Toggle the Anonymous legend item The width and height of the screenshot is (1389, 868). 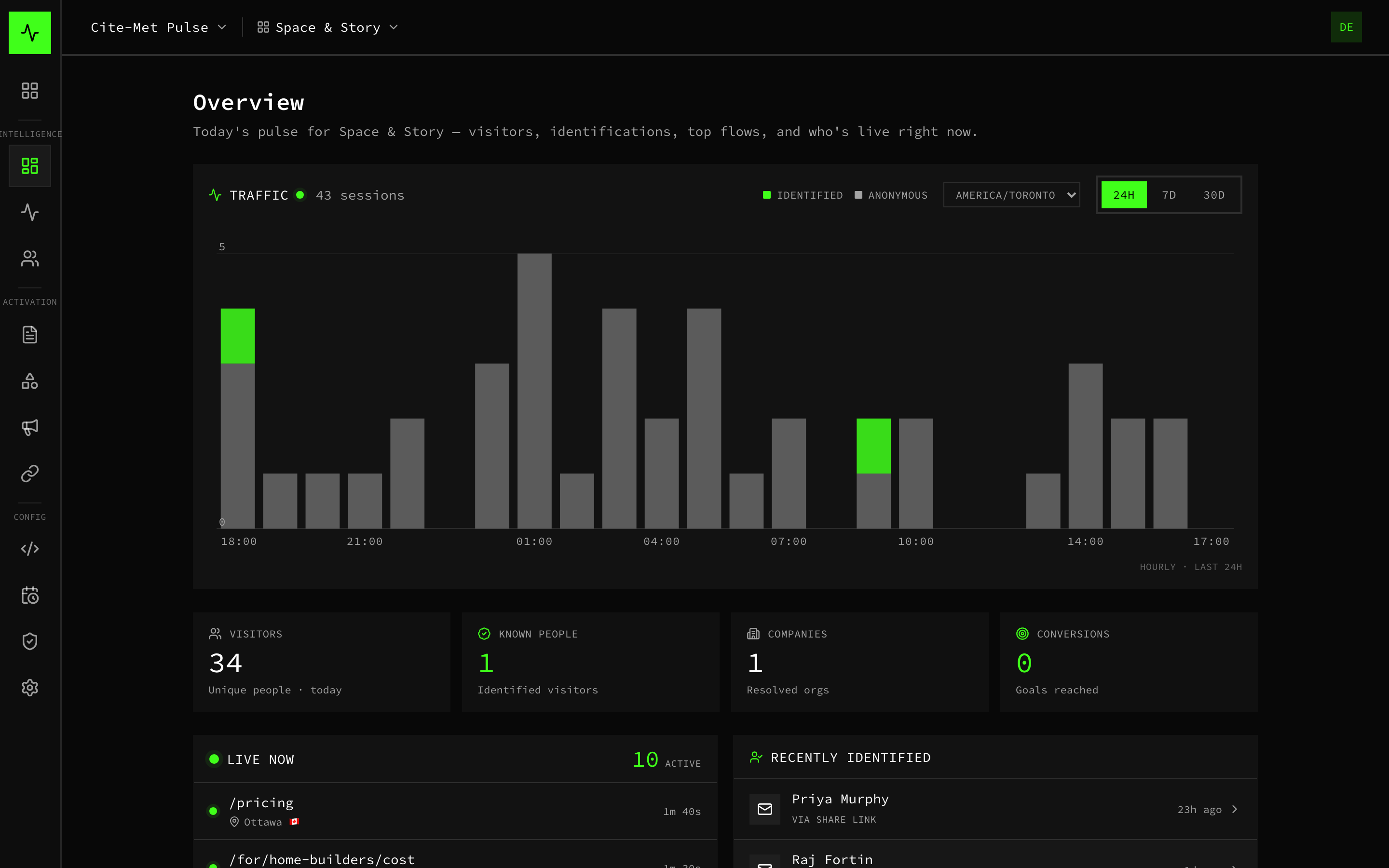pyautogui.click(x=891, y=195)
